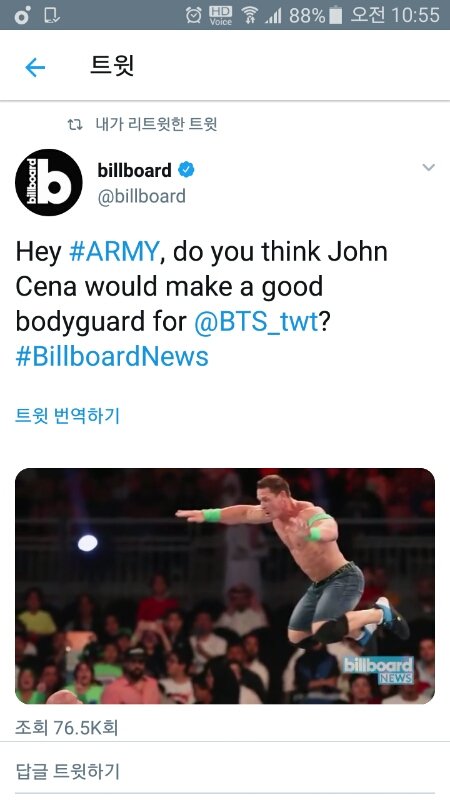
Task: Open the @billboard handle
Action: [x=141, y=196]
